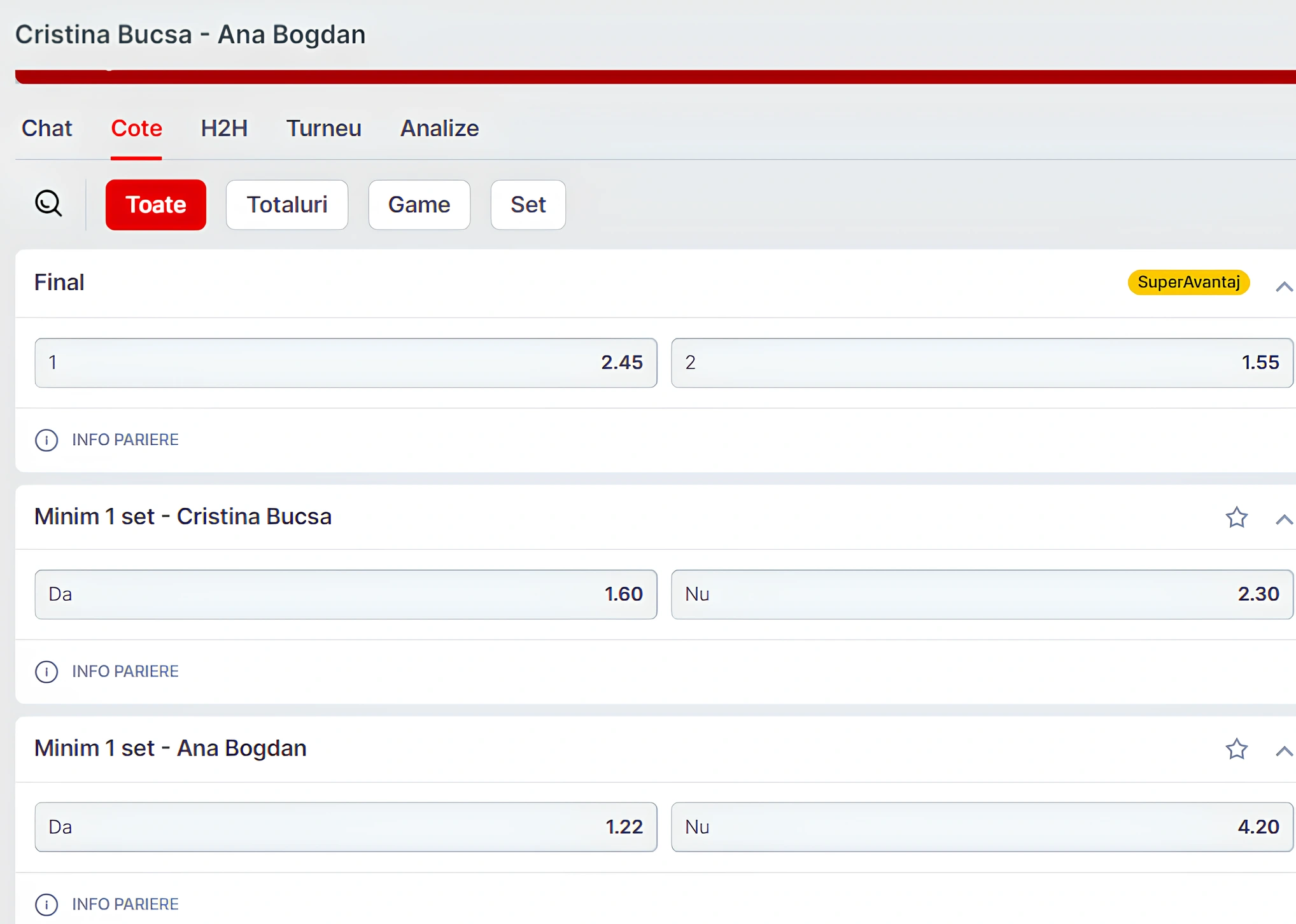Bet on outcome 1 at 2.45
The image size is (1296, 924).
(x=346, y=363)
